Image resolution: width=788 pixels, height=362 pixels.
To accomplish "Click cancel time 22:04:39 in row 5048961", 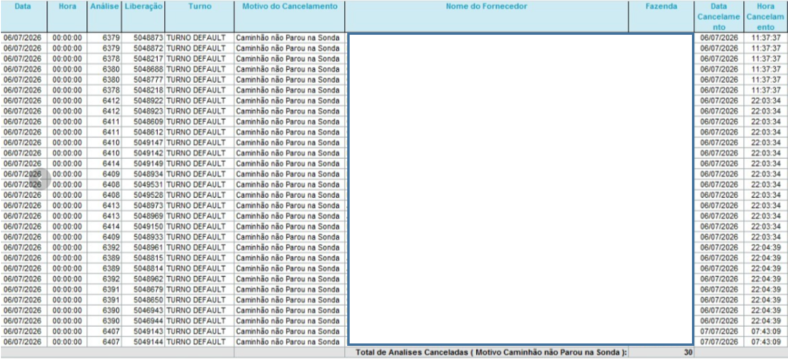I will (x=766, y=247).
